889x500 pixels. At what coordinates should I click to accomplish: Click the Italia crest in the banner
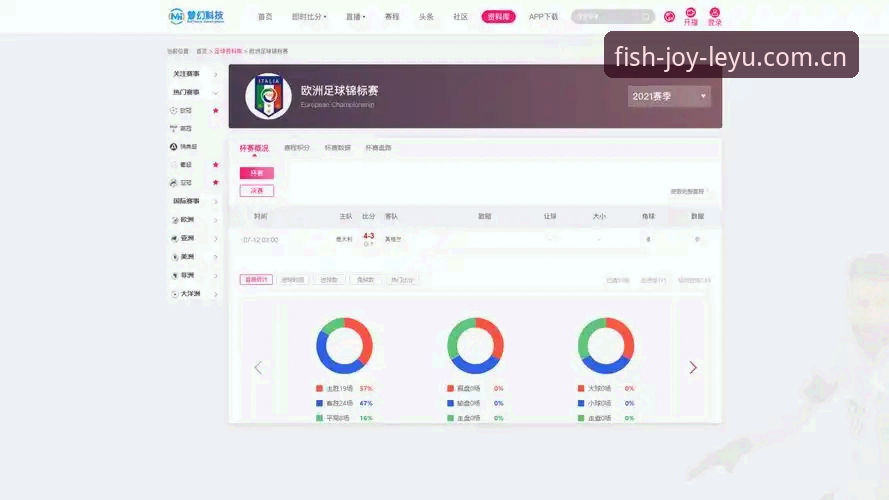click(268, 96)
